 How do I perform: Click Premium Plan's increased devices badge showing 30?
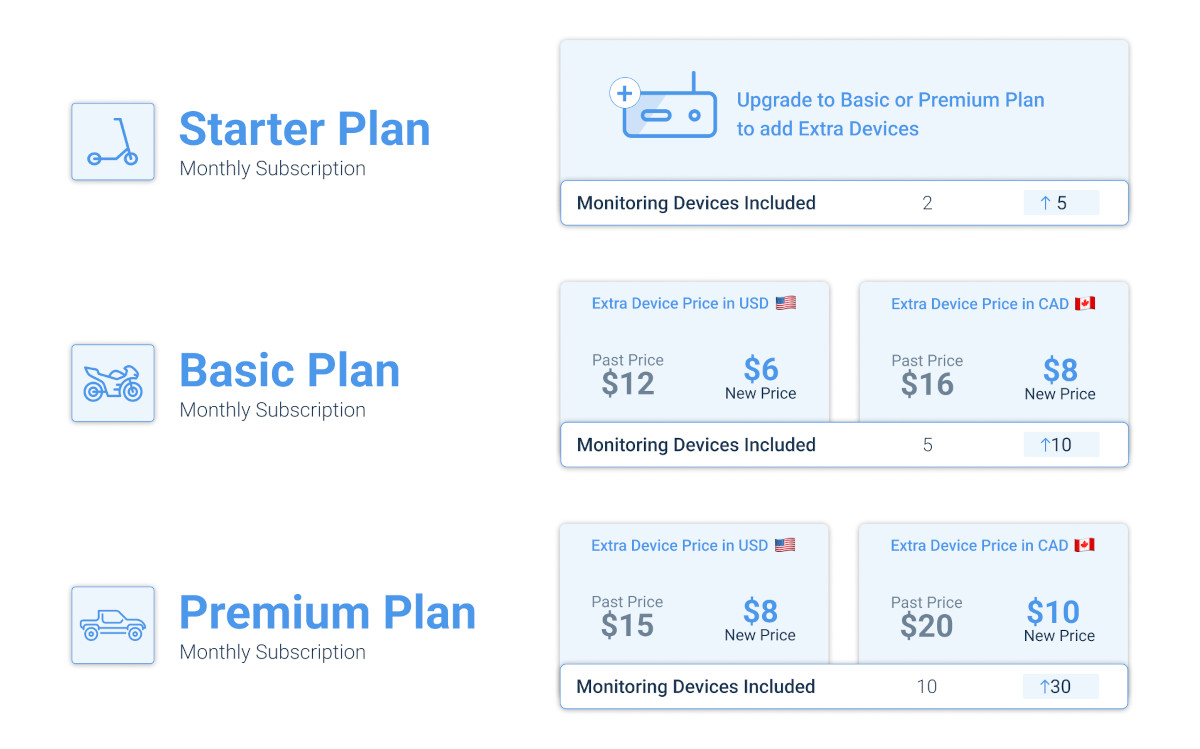point(1060,687)
